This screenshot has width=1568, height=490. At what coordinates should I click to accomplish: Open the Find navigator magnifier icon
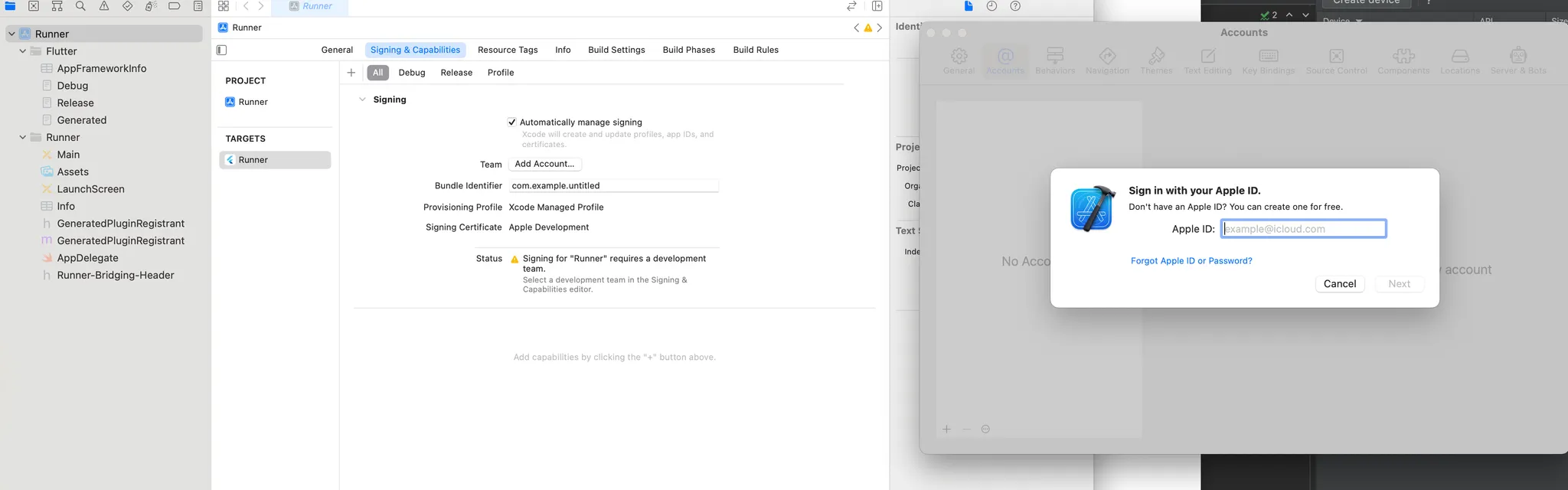click(x=80, y=6)
